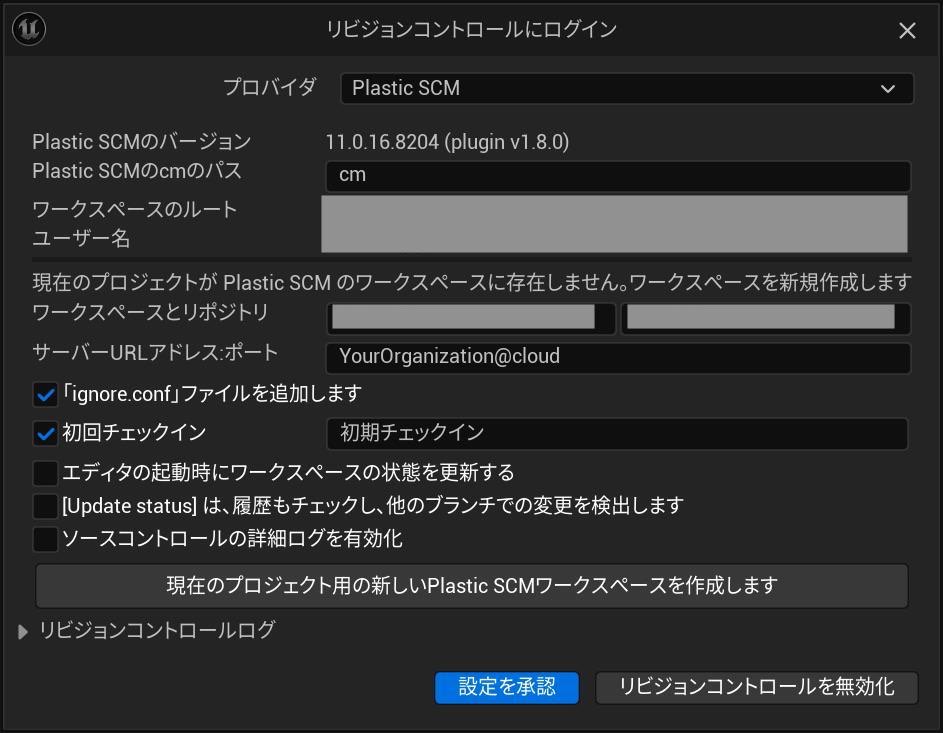Image resolution: width=943 pixels, height=733 pixels.
Task: Click the ワークスペースのルート label
Action: 135,209
